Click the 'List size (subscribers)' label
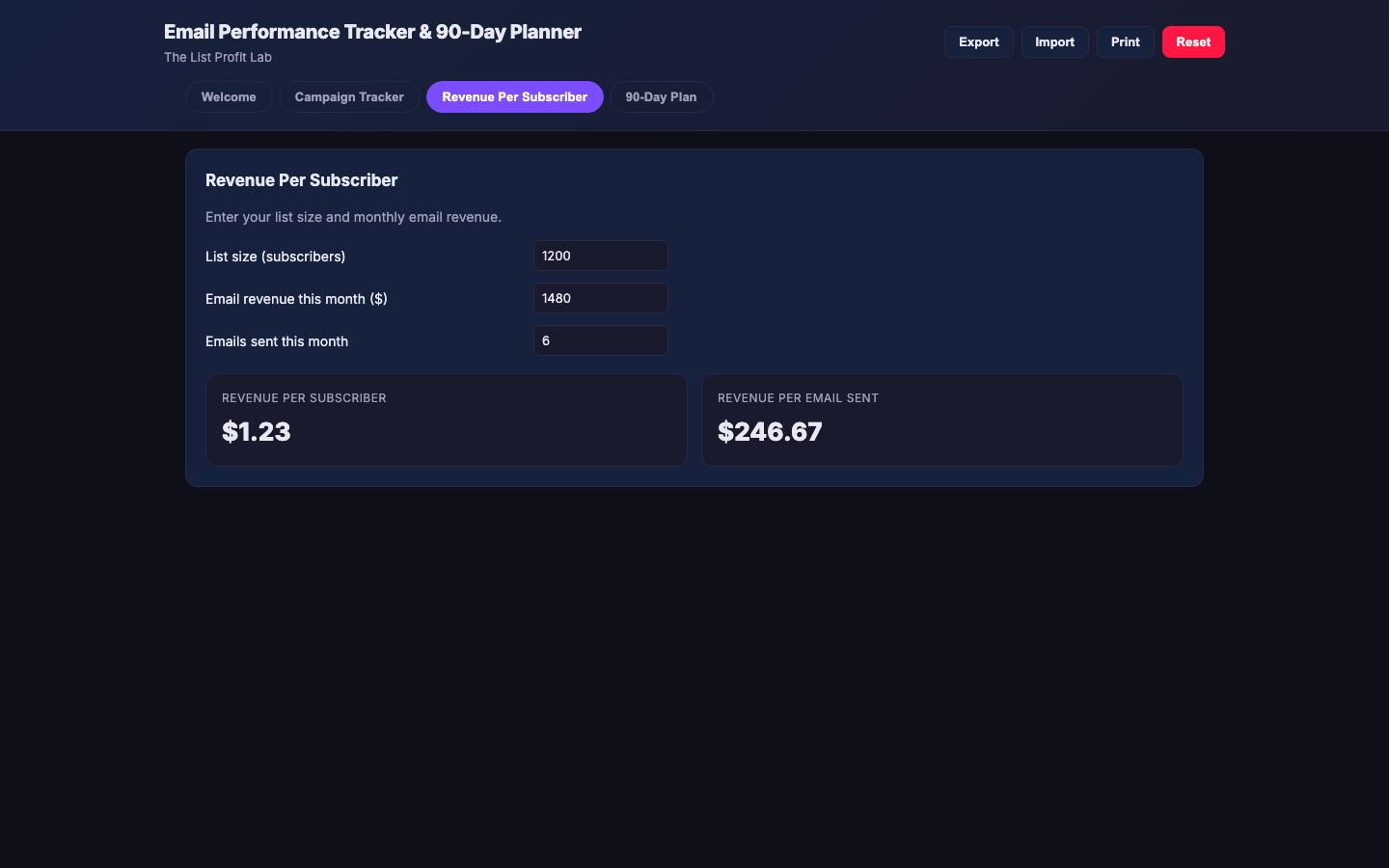This screenshot has height=868, width=1389. pos(275,257)
